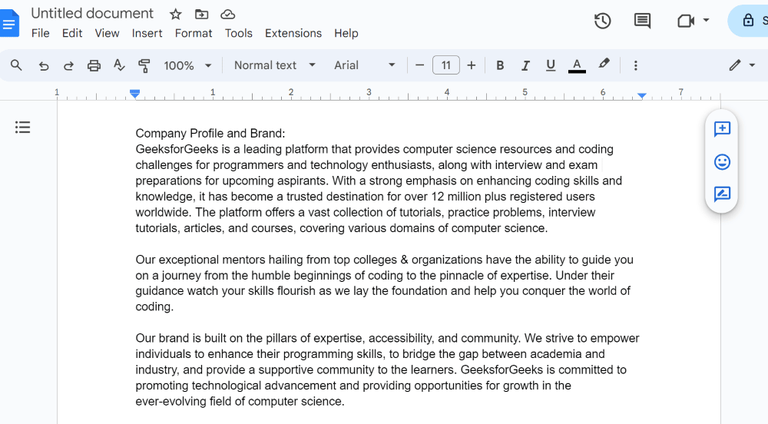
Task: Undo the last action
Action: (x=44, y=65)
